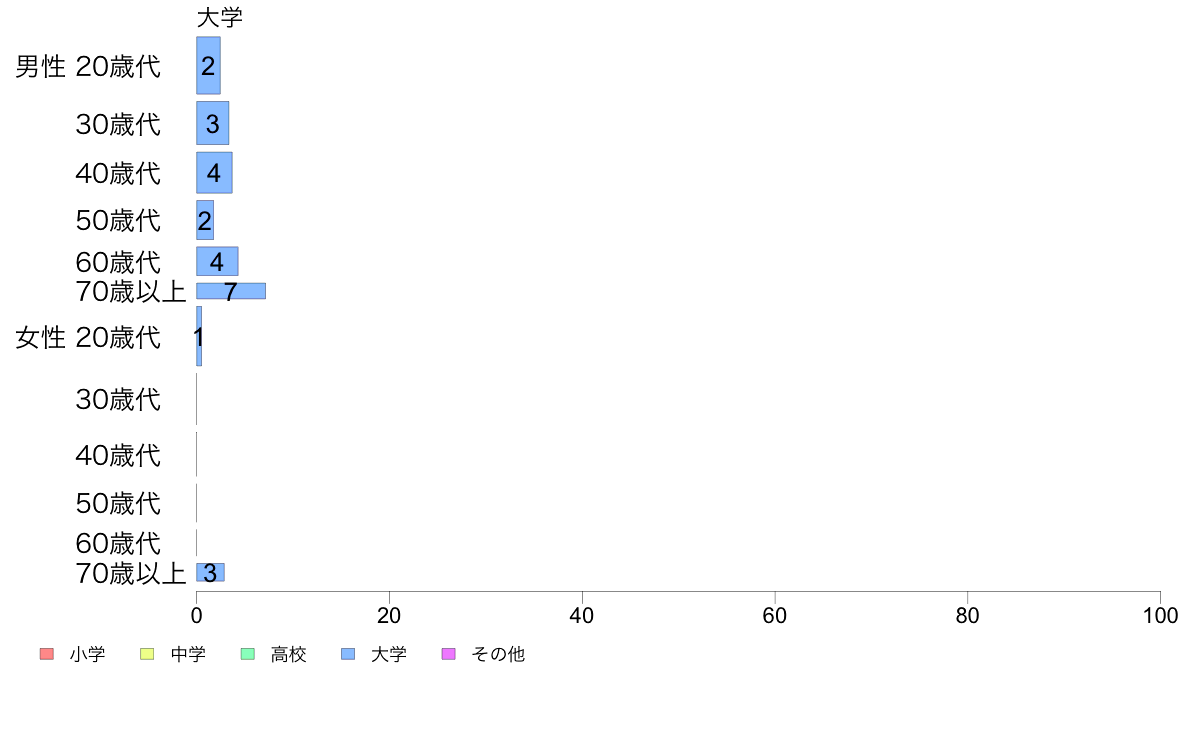Viewport: 1188px width, 736px height.
Task: Select the female 70歳以上 bar labeled 3
Action: 210,572
